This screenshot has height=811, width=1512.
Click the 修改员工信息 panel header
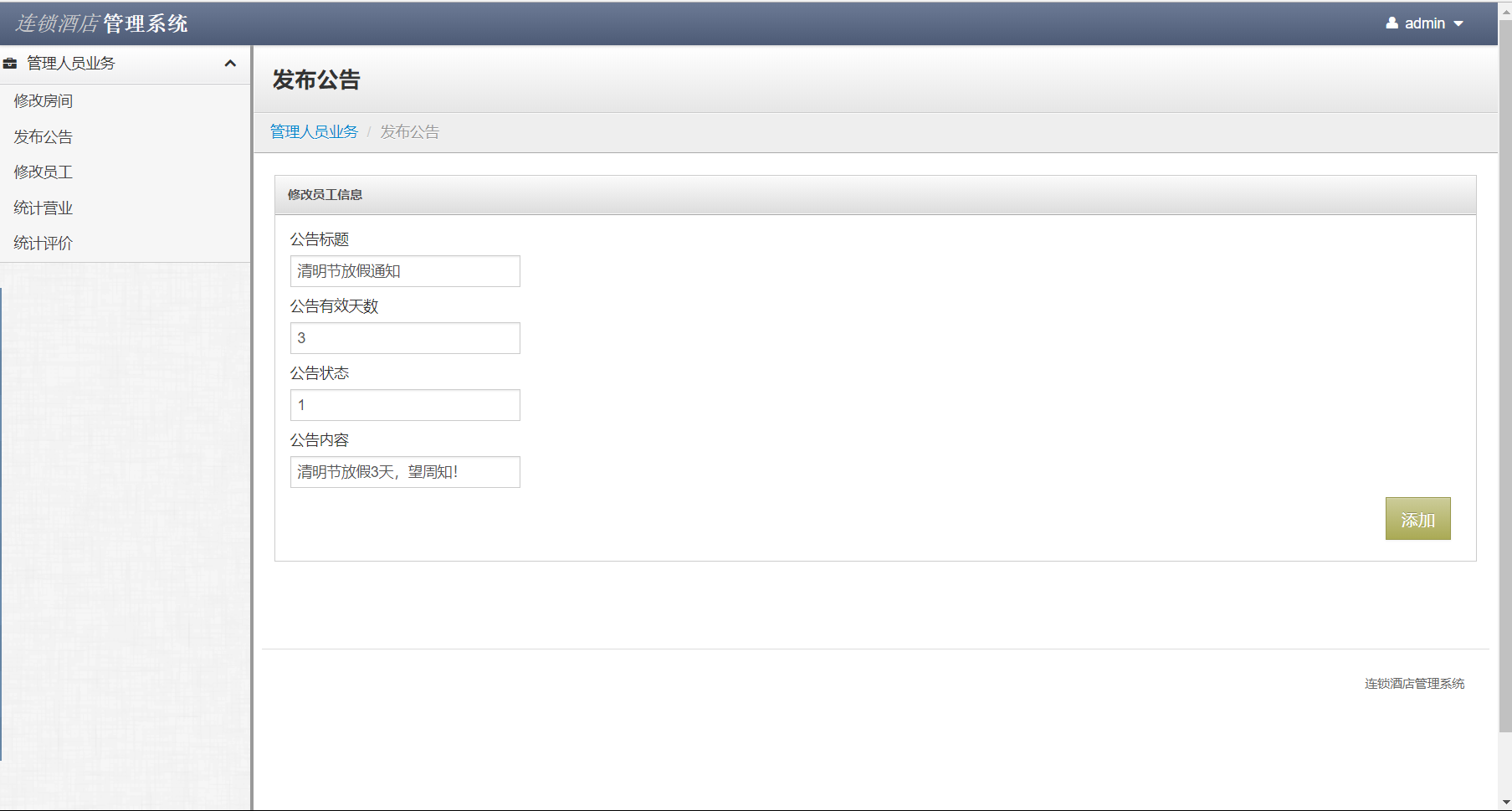tap(325, 194)
